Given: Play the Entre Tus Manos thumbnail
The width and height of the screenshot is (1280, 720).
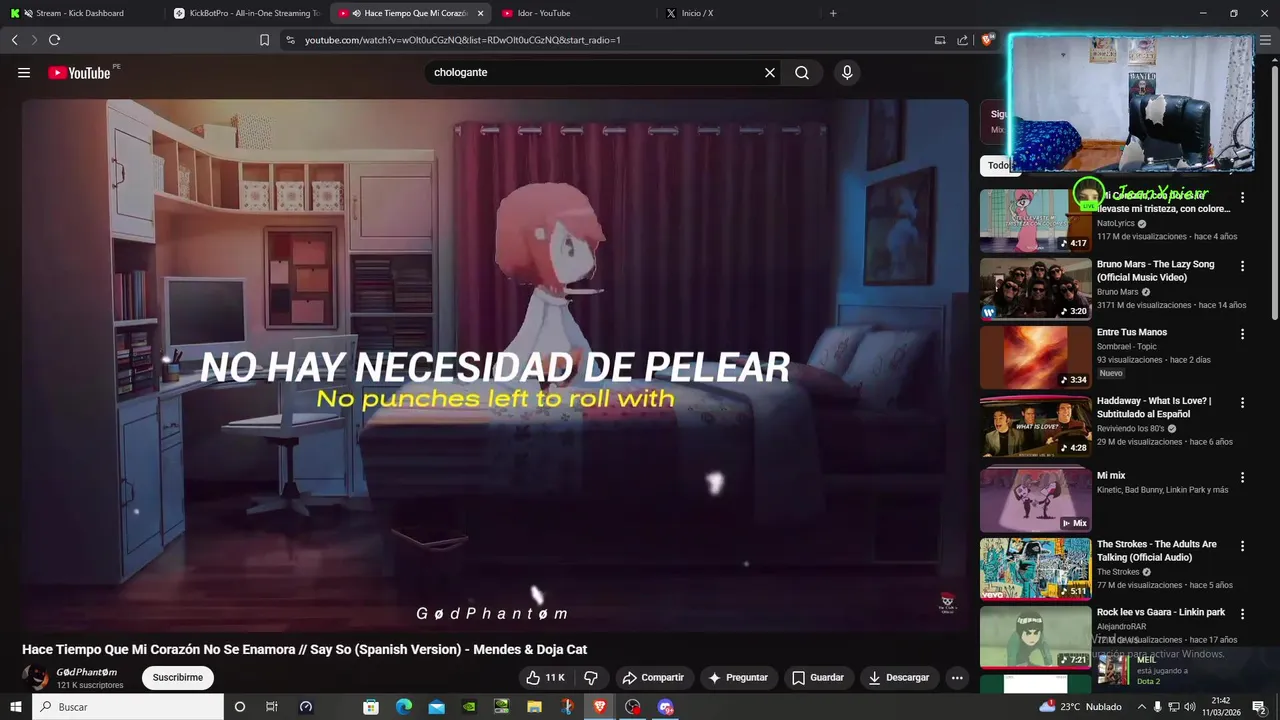Looking at the screenshot, I should pos(1035,357).
